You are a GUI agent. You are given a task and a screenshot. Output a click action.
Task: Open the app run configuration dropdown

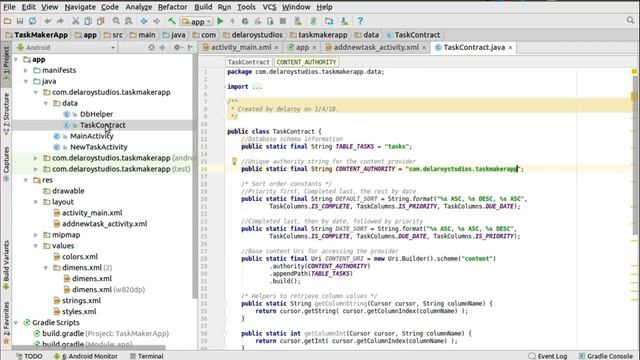[197, 21]
